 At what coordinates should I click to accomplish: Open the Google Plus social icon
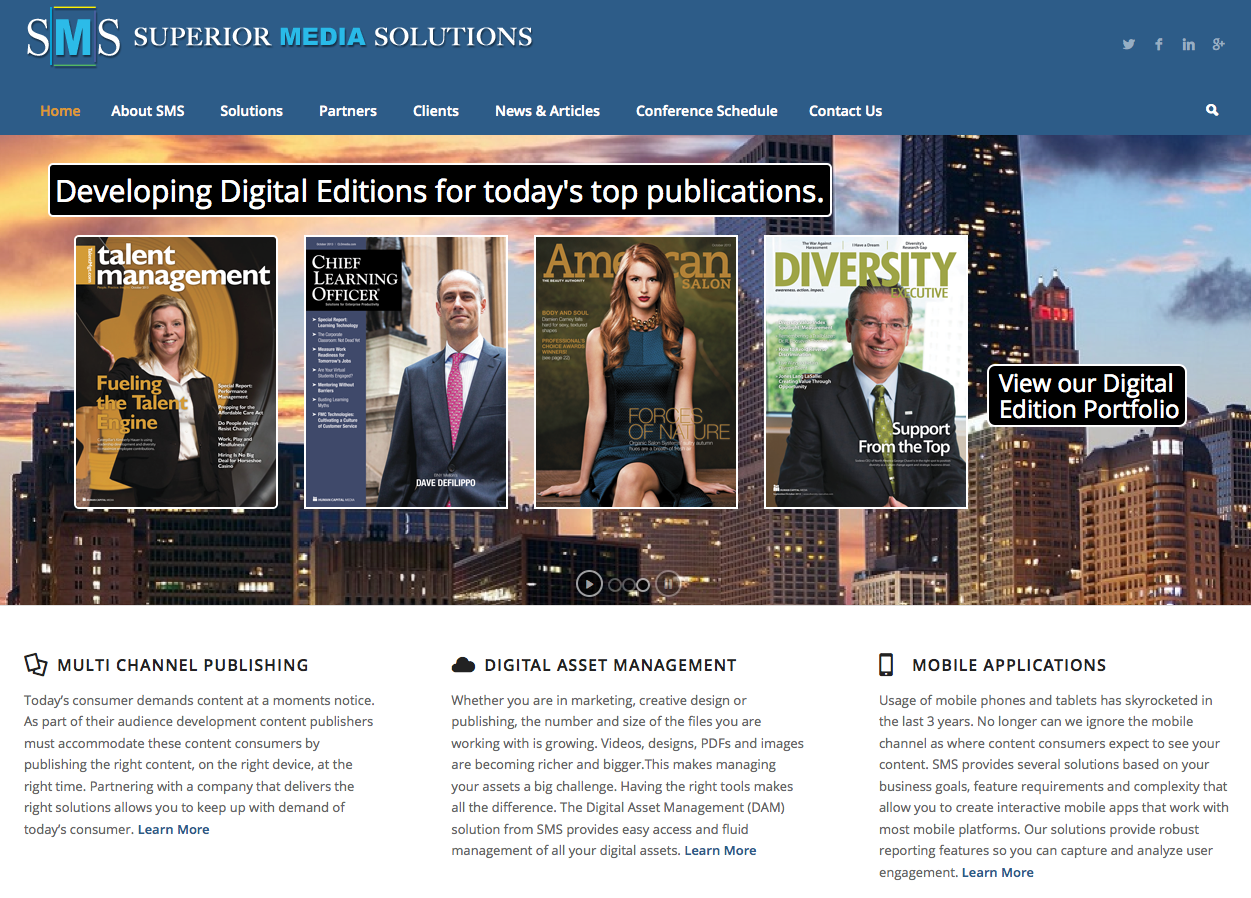coord(1218,44)
